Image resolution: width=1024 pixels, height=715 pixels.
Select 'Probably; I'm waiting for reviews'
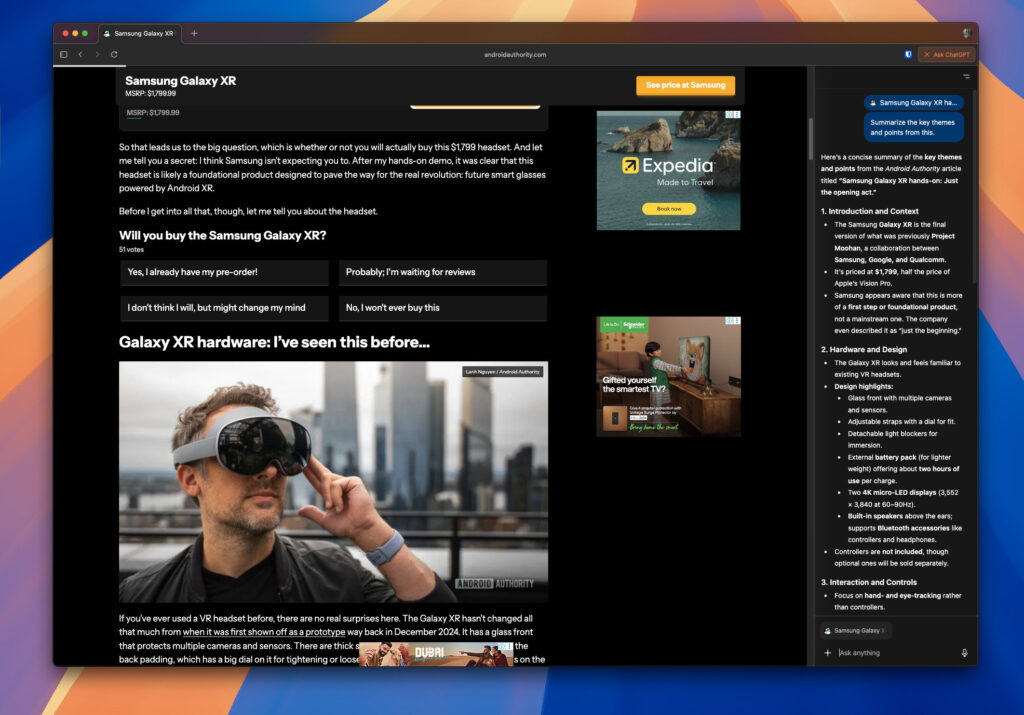442,273
